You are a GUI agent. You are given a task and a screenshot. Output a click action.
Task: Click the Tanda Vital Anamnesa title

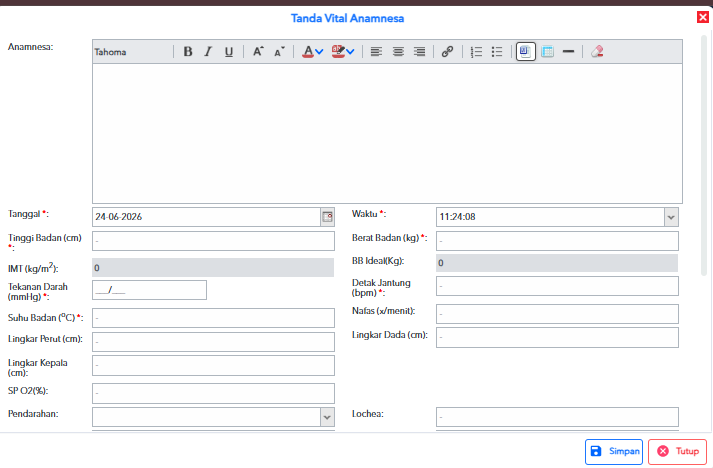[x=347, y=18]
